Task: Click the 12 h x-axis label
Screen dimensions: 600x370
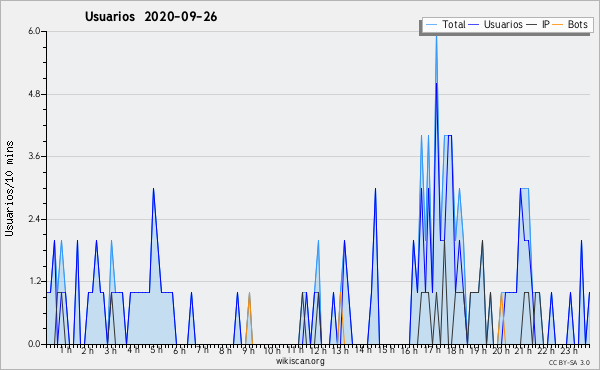Action: pos(318,350)
